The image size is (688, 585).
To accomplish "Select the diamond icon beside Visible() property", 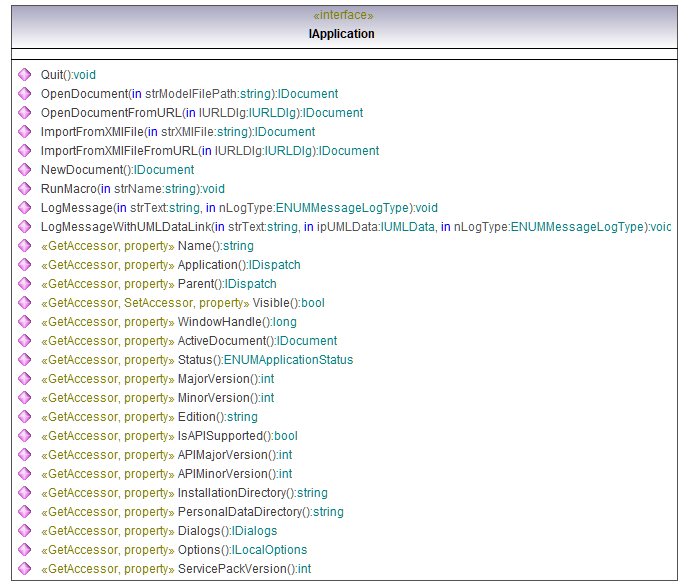I will coord(24,303).
